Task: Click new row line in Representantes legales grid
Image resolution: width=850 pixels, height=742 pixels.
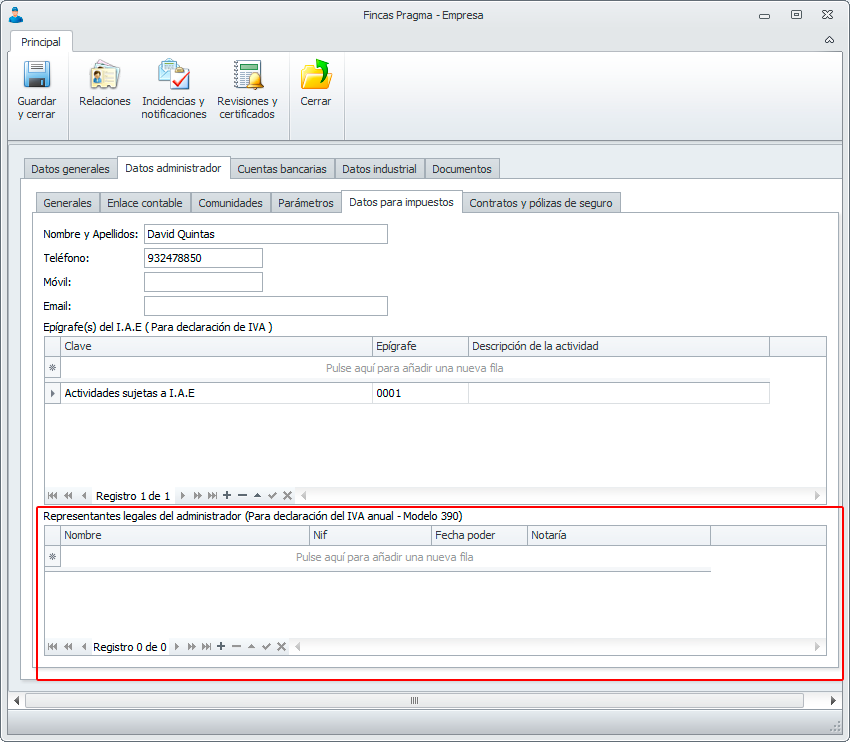Action: tap(384, 557)
